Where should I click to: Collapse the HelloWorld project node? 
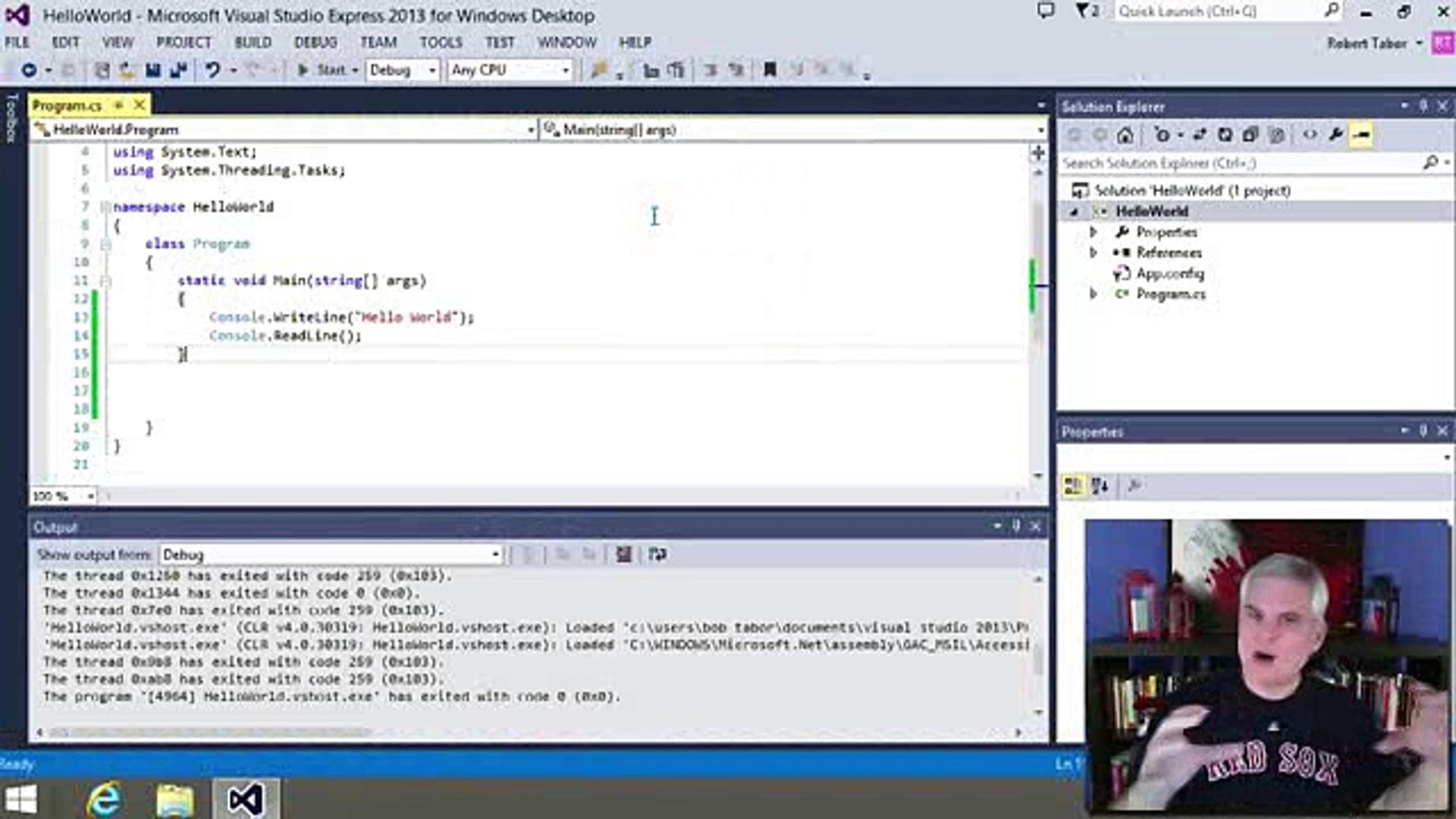pos(1074,212)
